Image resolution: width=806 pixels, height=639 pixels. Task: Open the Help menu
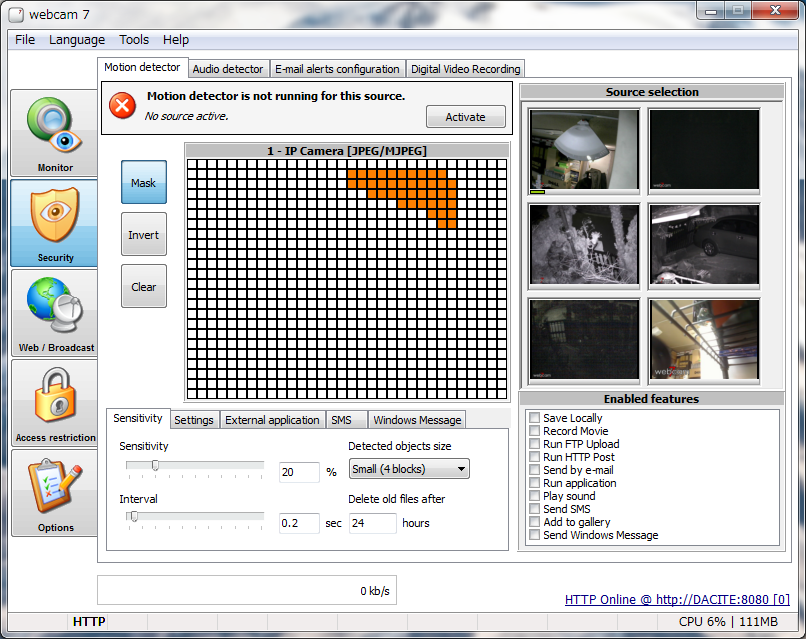pyautogui.click(x=176, y=40)
